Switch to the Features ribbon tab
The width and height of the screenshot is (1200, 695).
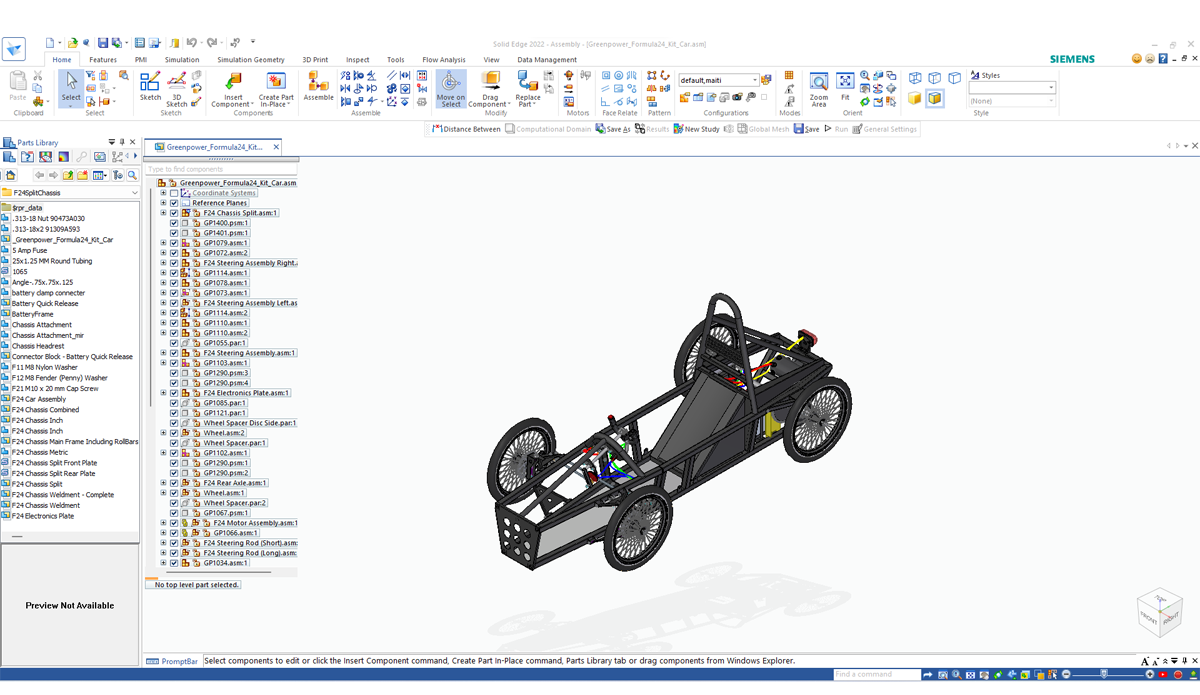pyautogui.click(x=103, y=60)
